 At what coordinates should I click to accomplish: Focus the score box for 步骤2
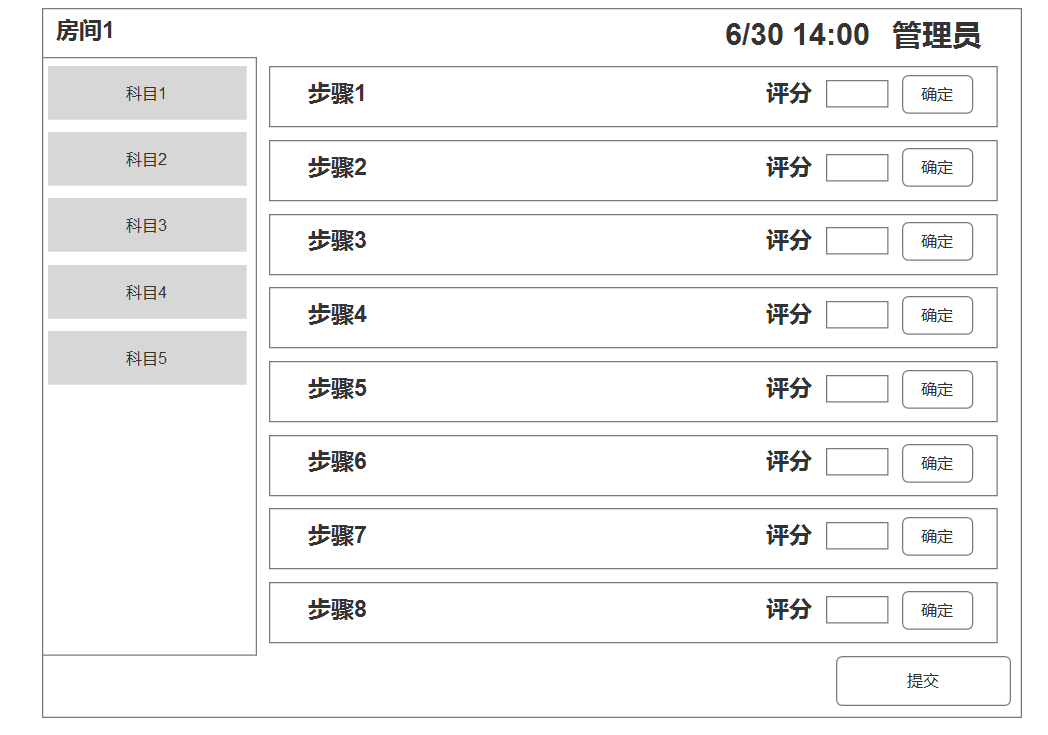[857, 168]
